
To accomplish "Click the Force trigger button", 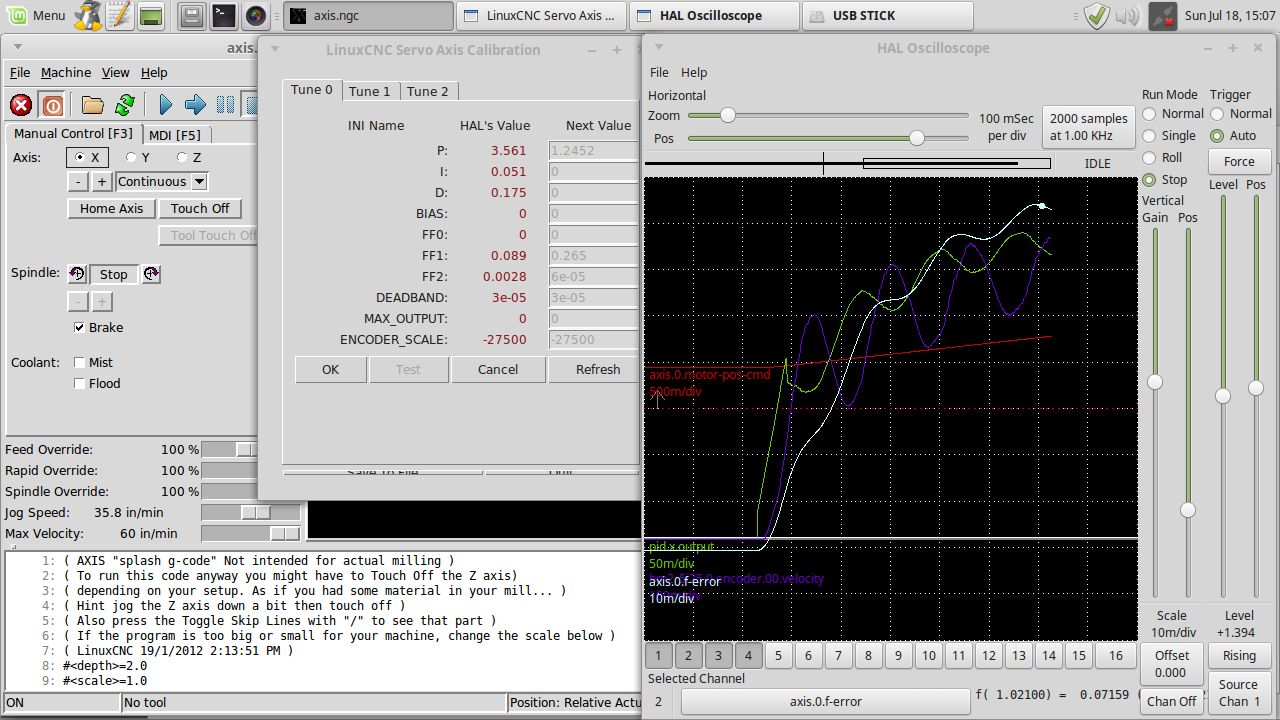I will [1239, 161].
